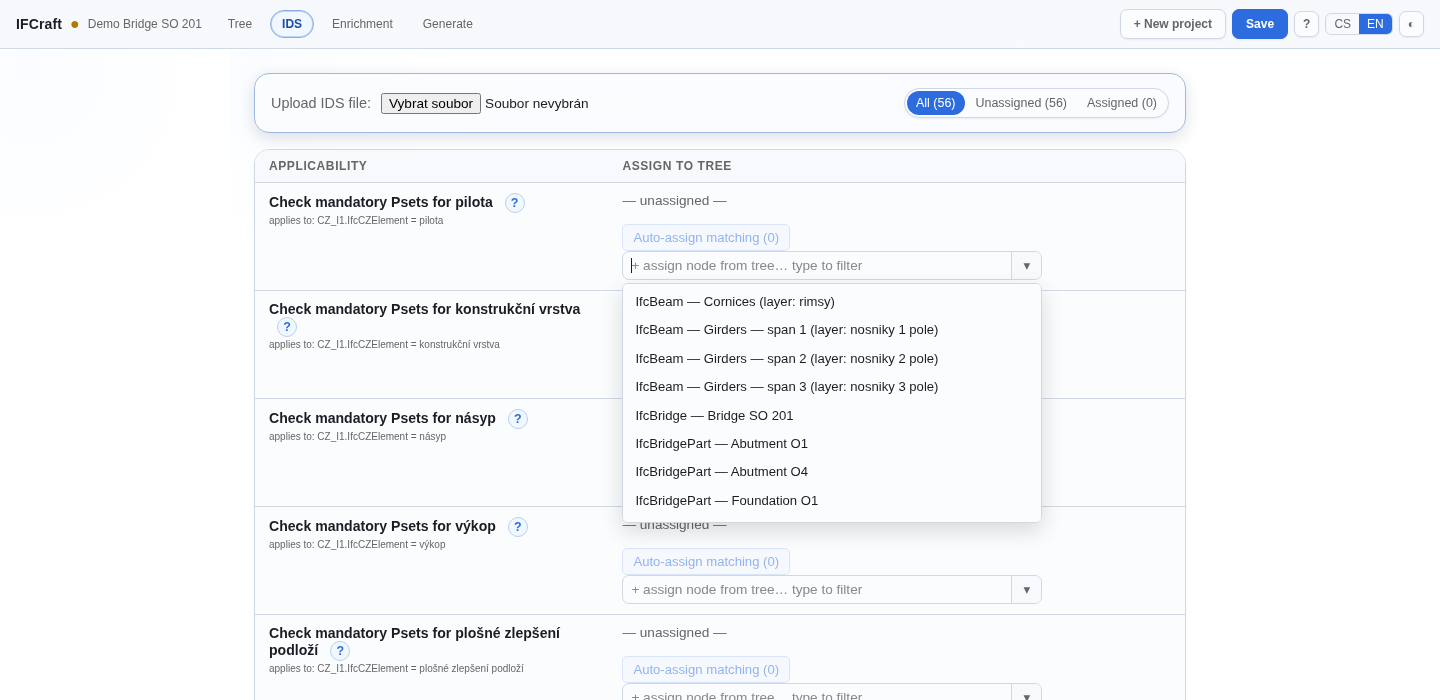1440x700 pixels.
Task: Choose IfcBridgePart — Abutment O4
Action: coord(832,472)
